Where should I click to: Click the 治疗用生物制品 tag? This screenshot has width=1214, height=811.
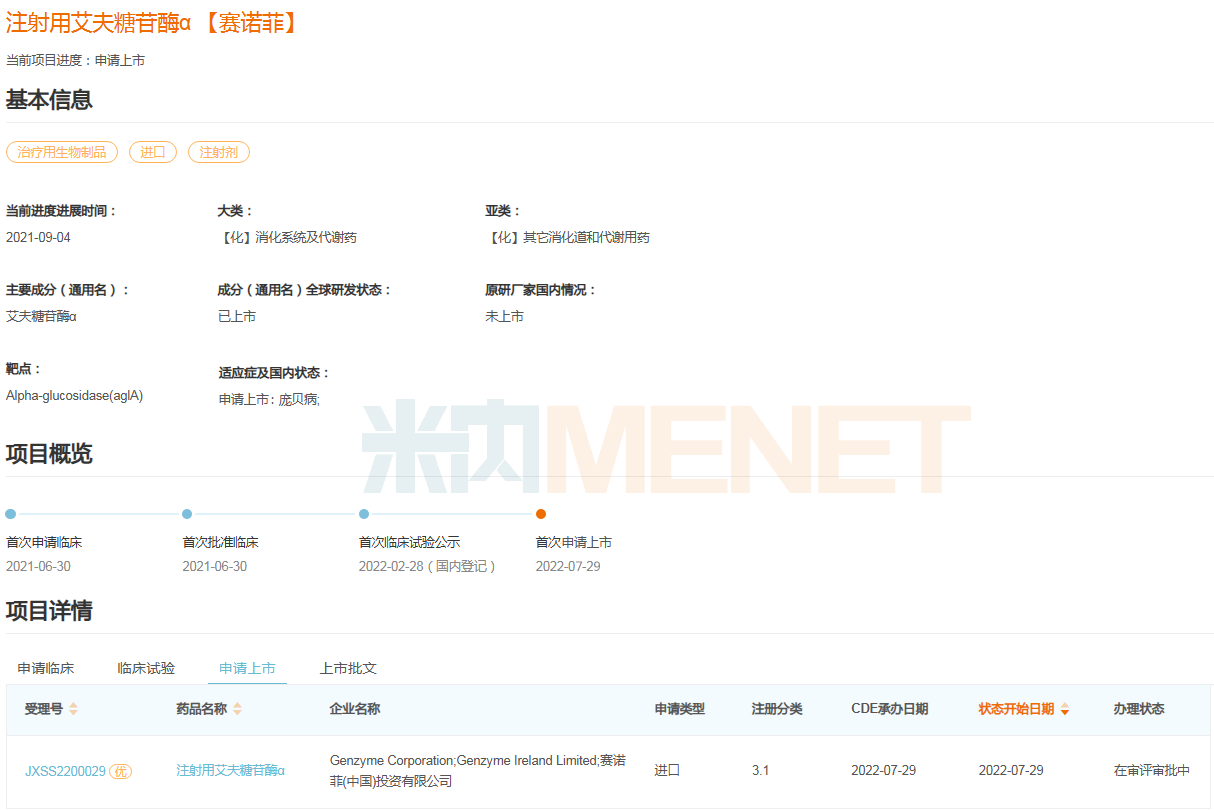click(62, 152)
